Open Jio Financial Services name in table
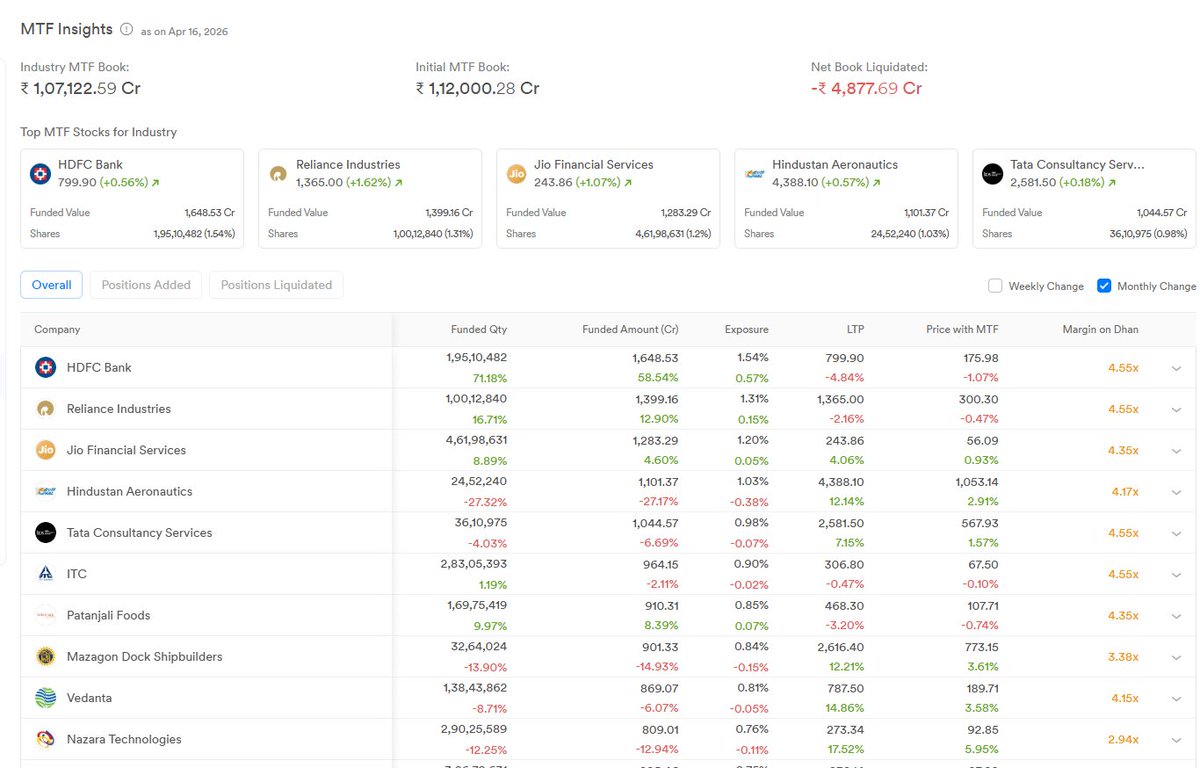This screenshot has width=1200, height=768. coord(126,450)
